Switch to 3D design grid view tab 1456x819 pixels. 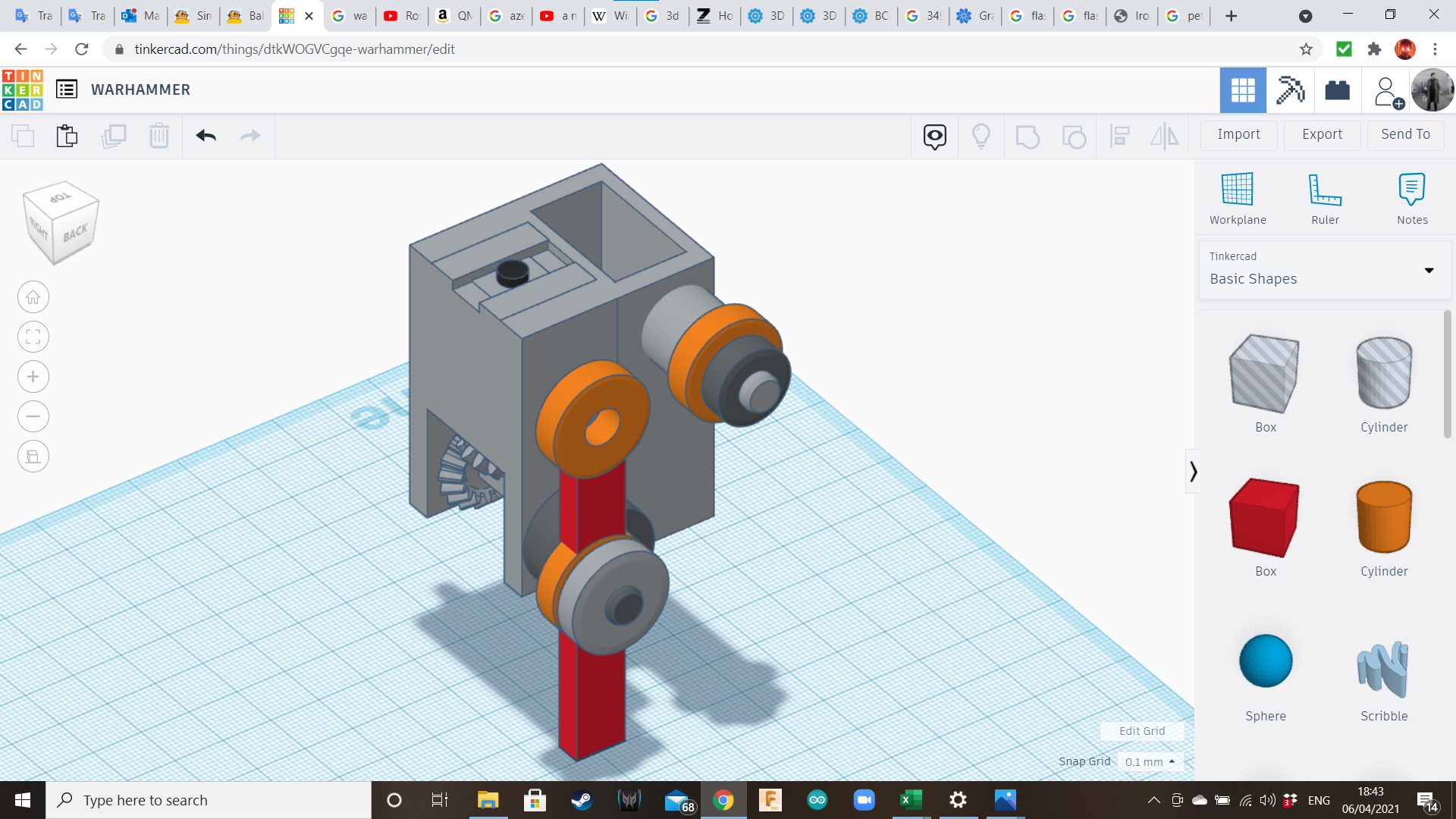pos(1243,90)
